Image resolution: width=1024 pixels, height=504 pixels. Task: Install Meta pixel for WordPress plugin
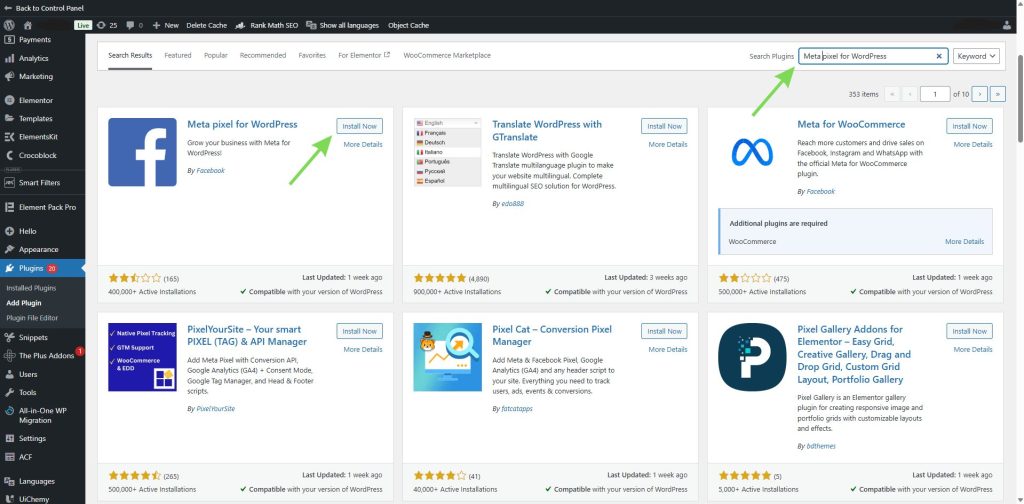pos(359,126)
